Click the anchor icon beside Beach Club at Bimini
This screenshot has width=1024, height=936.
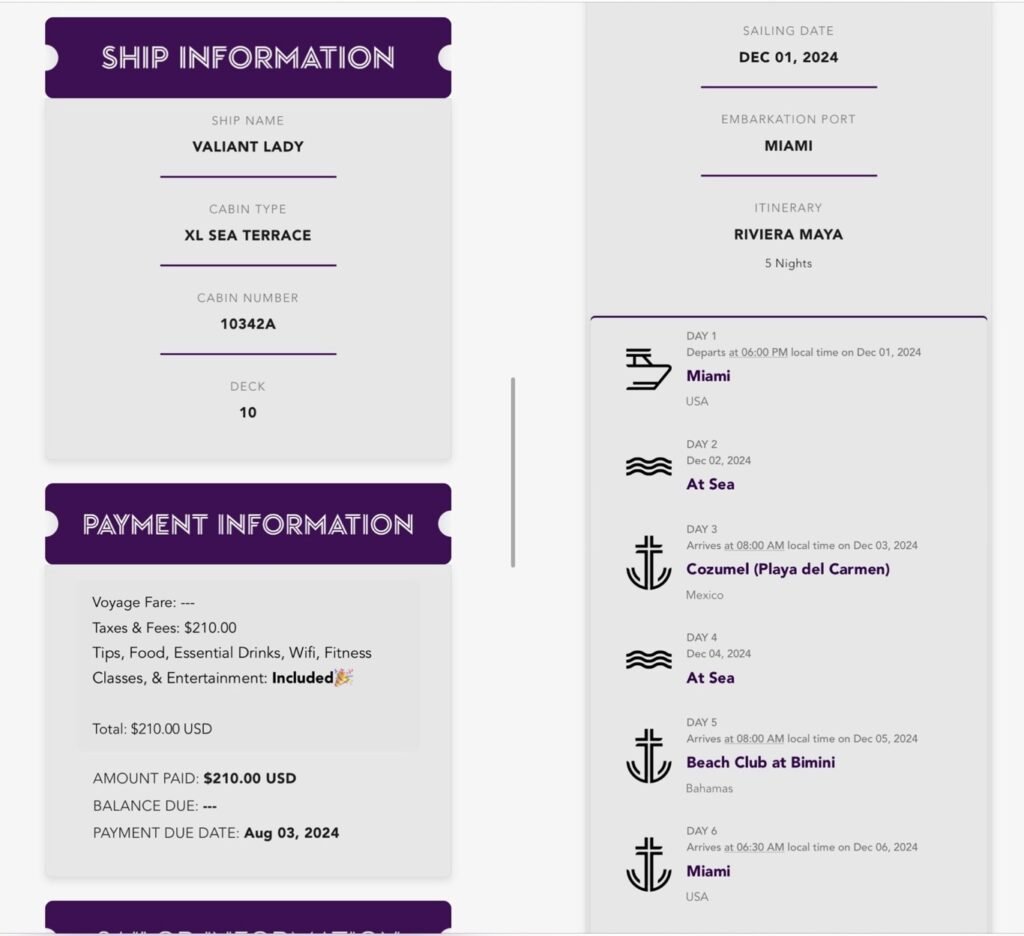pos(648,755)
